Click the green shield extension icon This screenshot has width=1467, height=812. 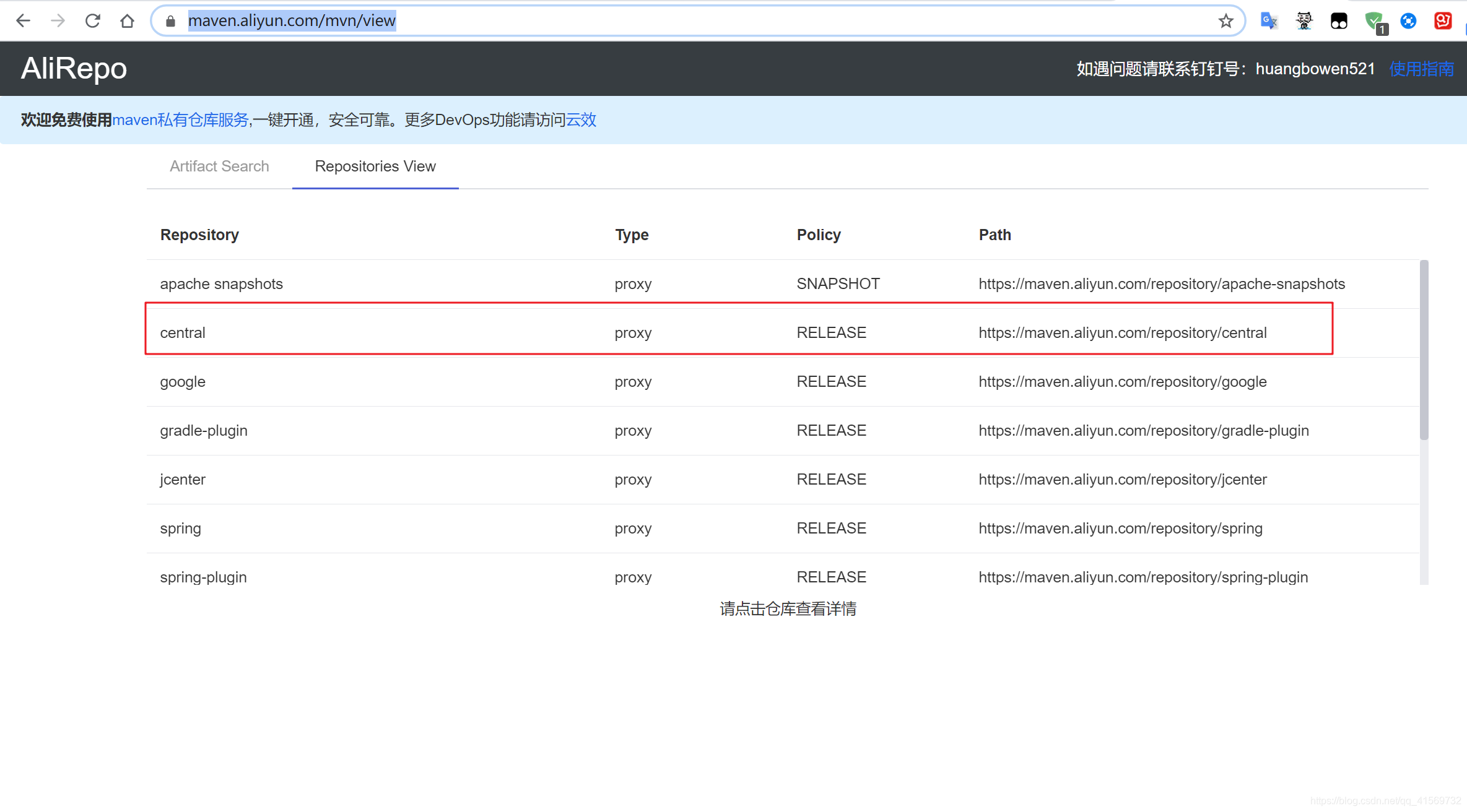pyautogui.click(x=1375, y=22)
